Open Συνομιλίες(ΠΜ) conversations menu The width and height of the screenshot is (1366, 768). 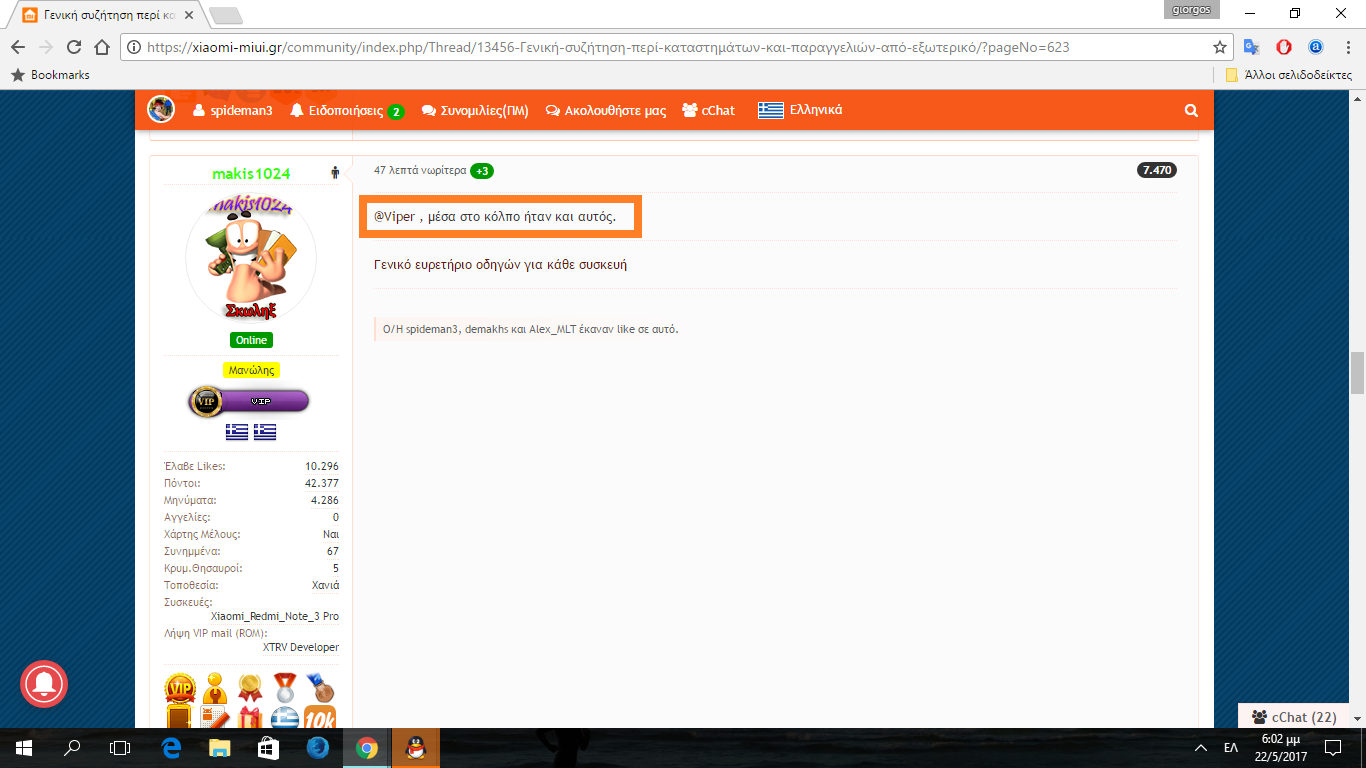(x=475, y=111)
